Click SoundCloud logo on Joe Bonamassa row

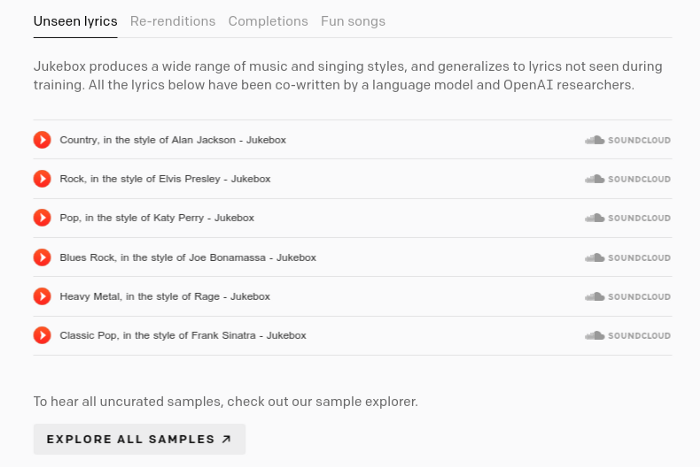pyautogui.click(x=627, y=257)
